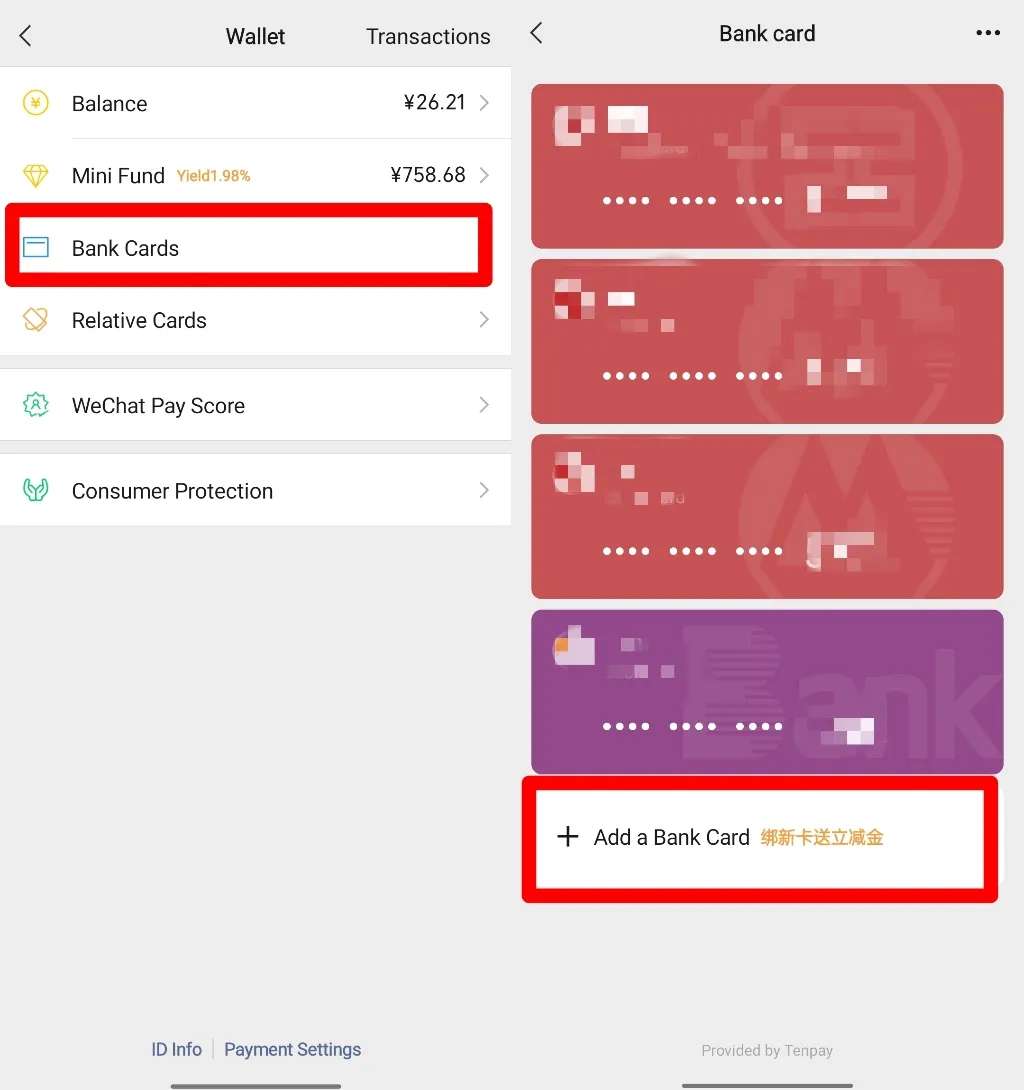Tap the WeChat Pay Score badge icon

(x=35, y=405)
